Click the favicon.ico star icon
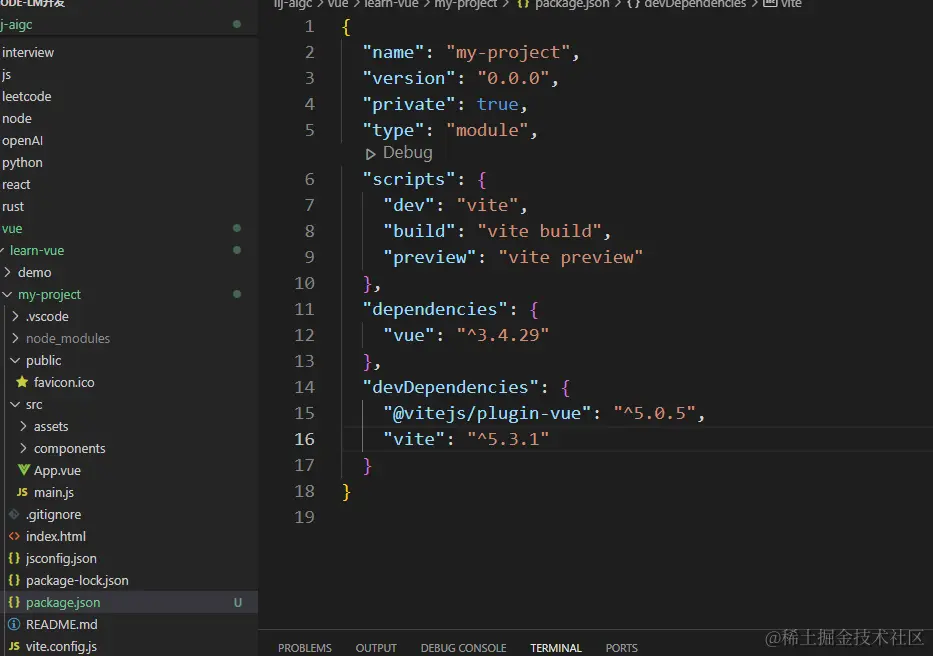The width and height of the screenshot is (933, 656). (x=23, y=382)
